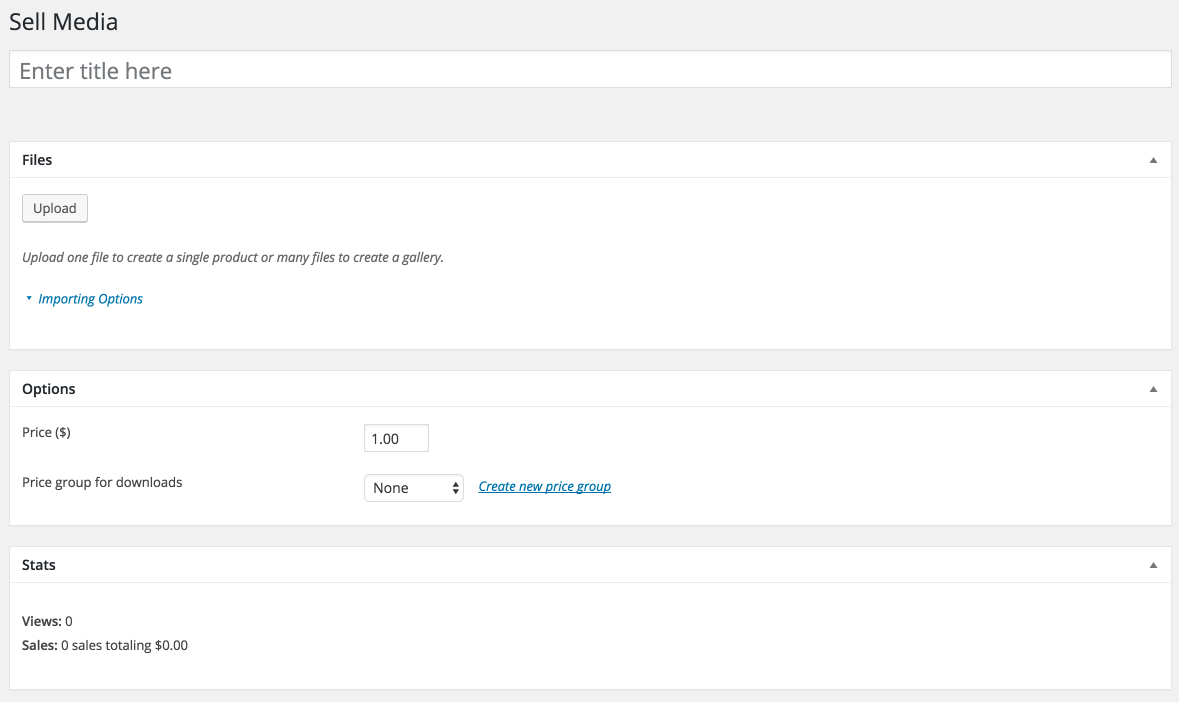Collapse the Options panel using its arrow
The height and width of the screenshot is (702, 1179).
coord(1153,389)
